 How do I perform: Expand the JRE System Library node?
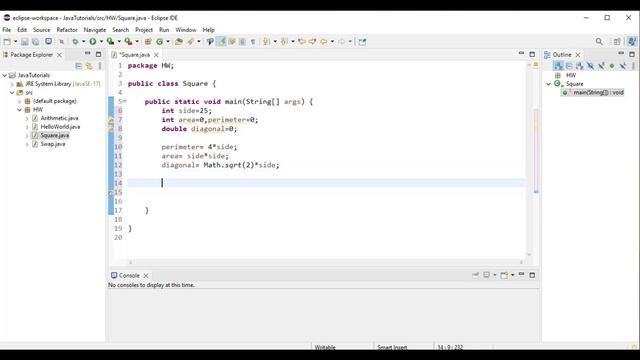click(12, 84)
